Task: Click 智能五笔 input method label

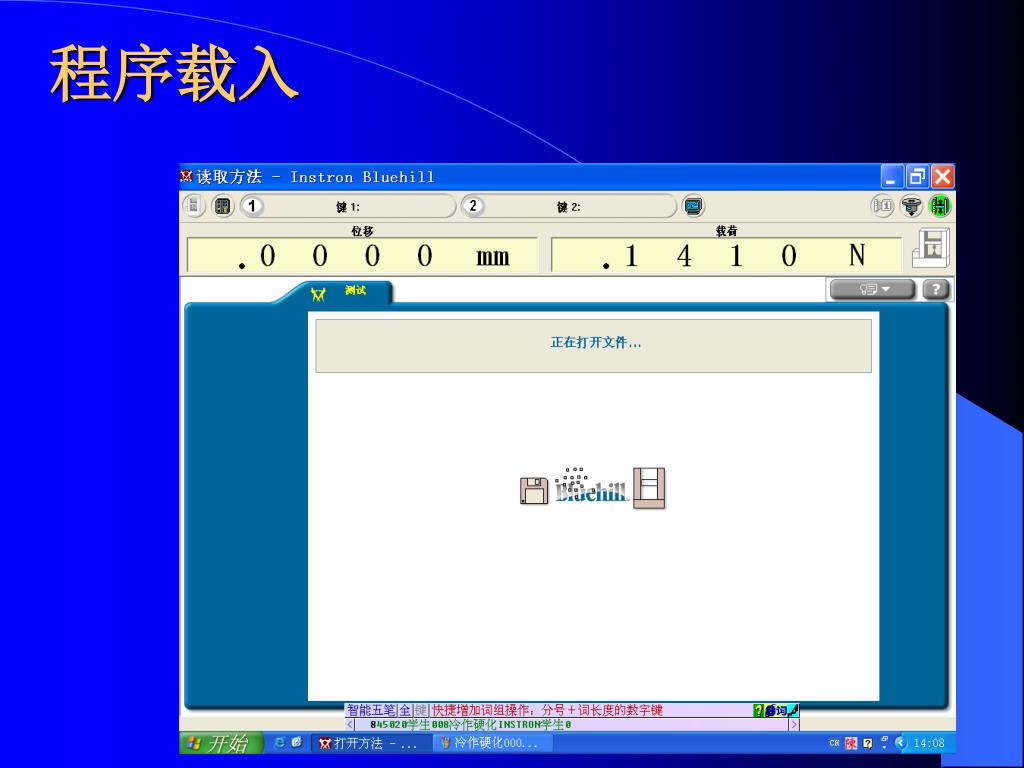Action: coord(371,711)
